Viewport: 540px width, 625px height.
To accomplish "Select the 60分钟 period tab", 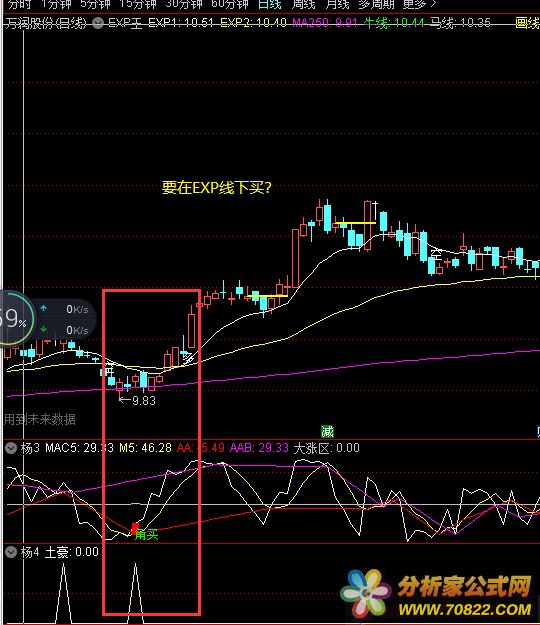I will [x=230, y=4].
